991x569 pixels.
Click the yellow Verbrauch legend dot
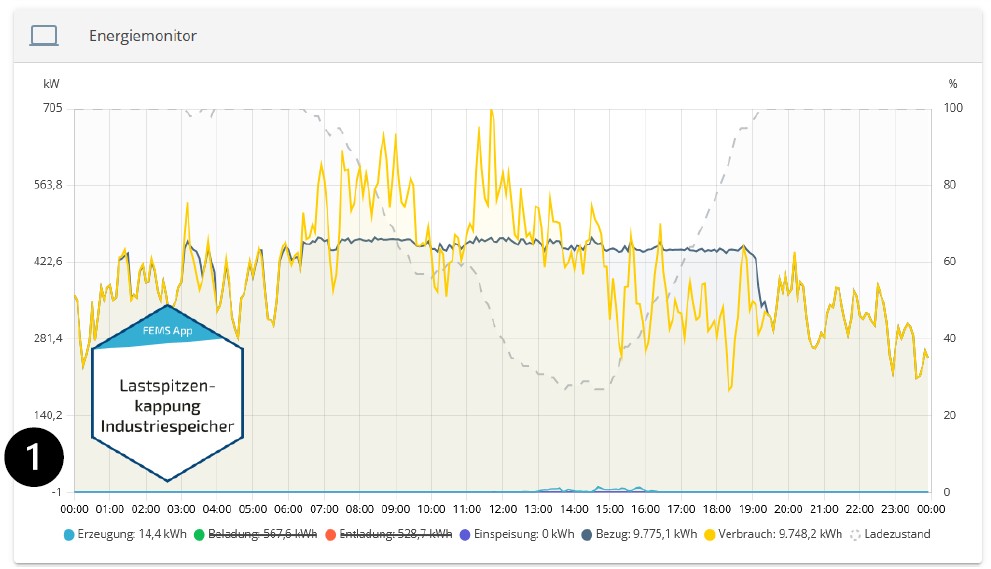(710, 535)
